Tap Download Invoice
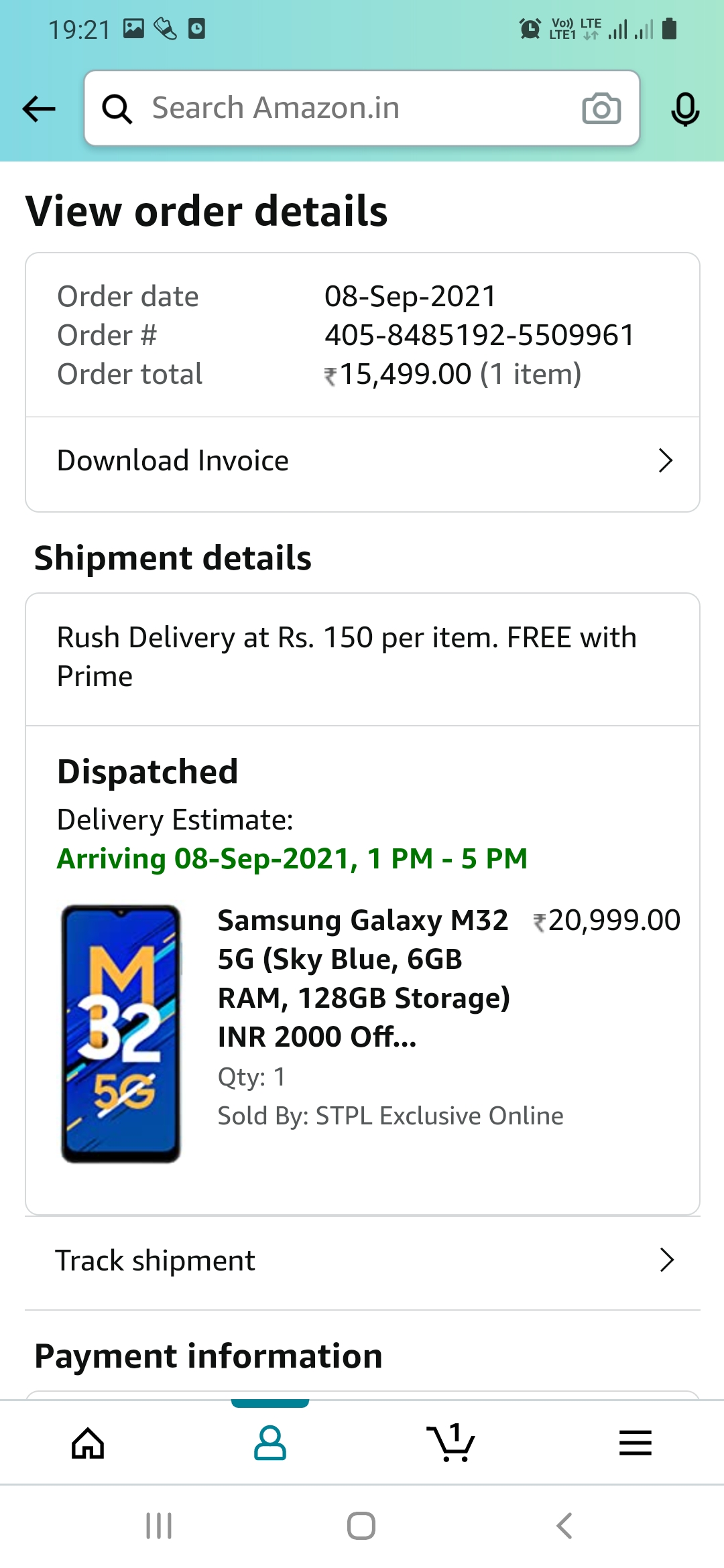The width and height of the screenshot is (724, 1568). (173, 461)
